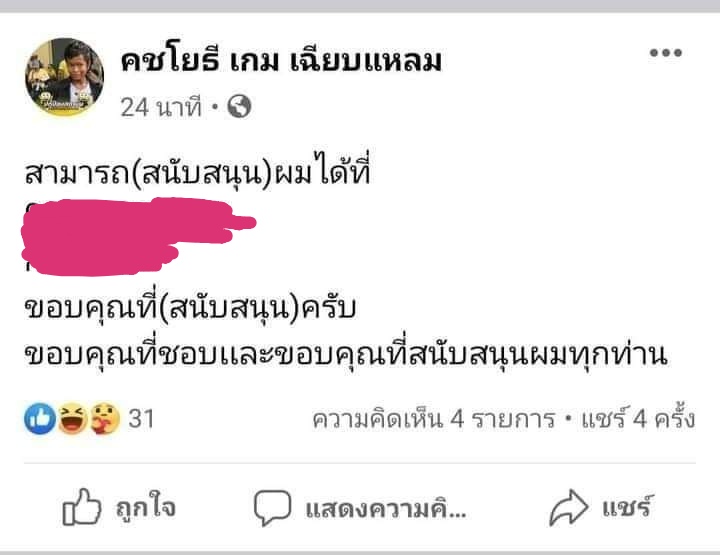Viewport: 720px width, 555px height.
Task: Click the แชร์ share button label
Action: point(627,507)
